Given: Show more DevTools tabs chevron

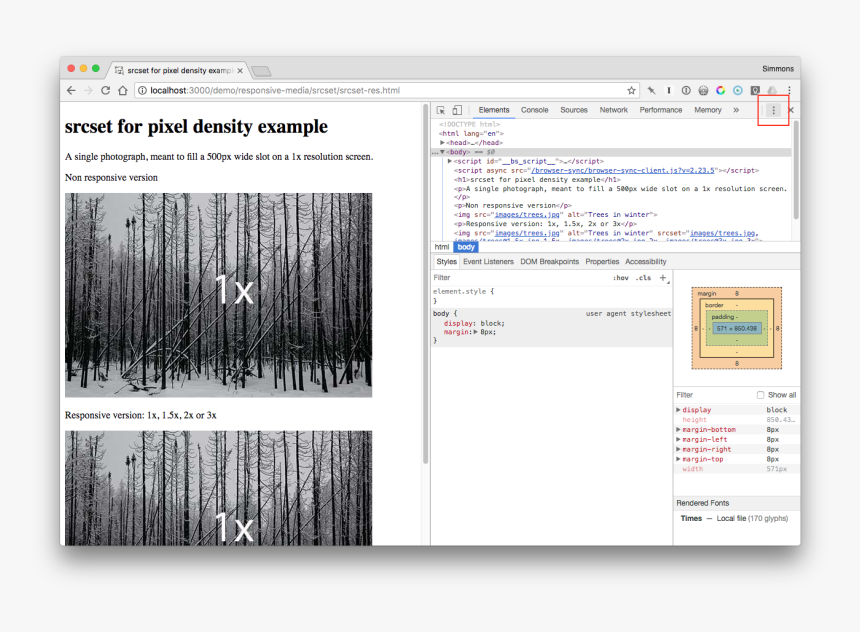Looking at the screenshot, I should (736, 110).
